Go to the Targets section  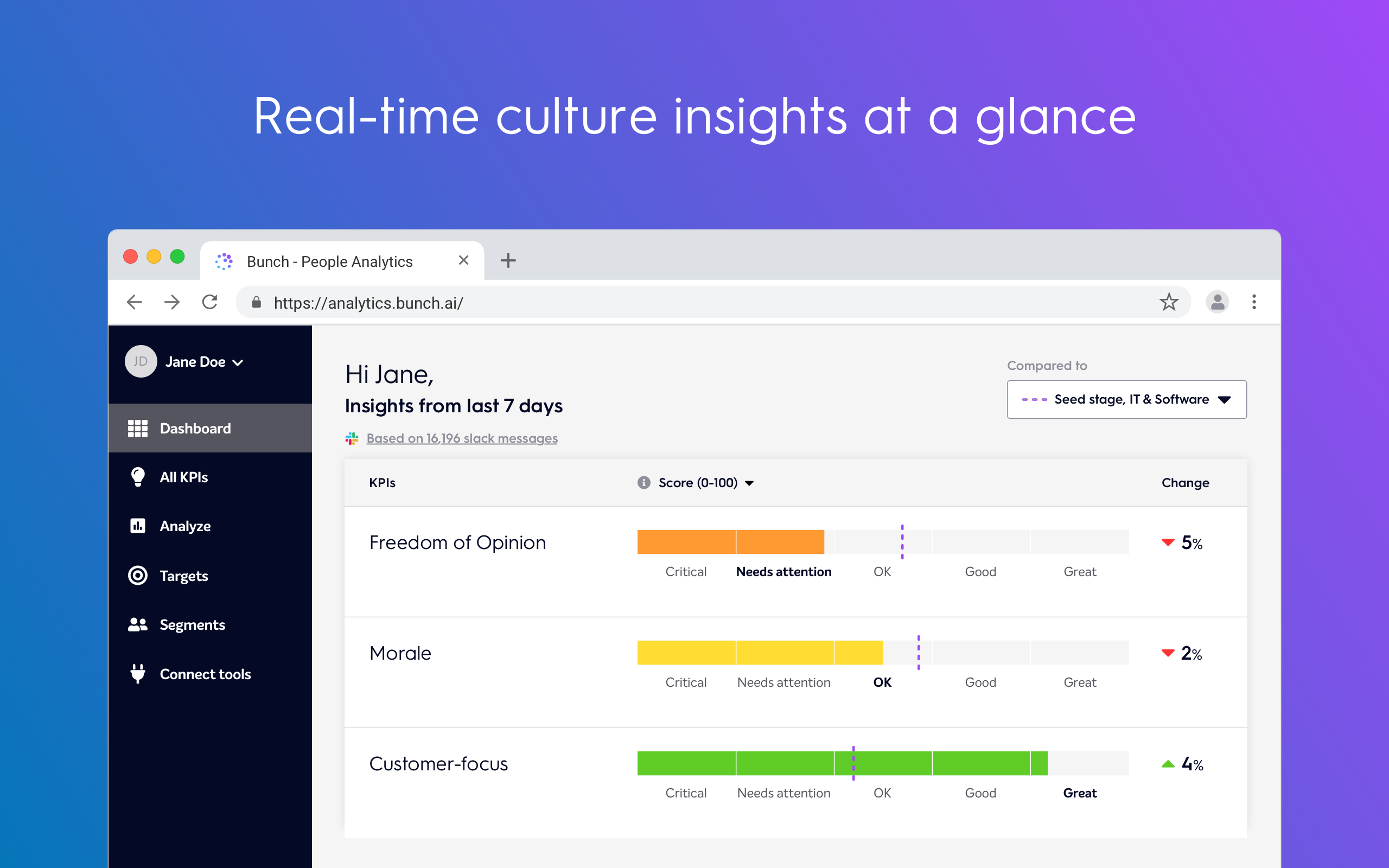click(x=210, y=575)
